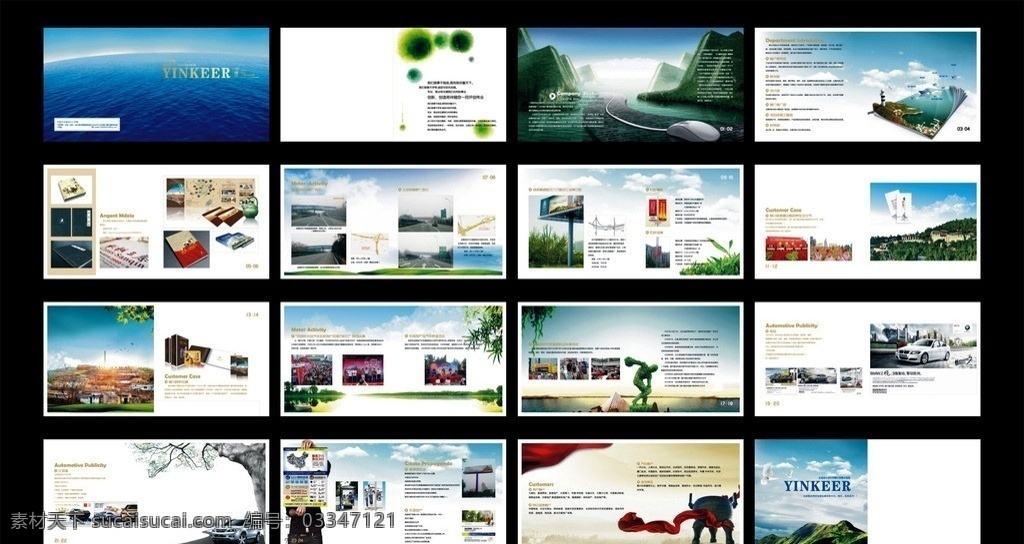
Task: Open the 17-18 discus thrower statue spread
Action: [630, 359]
